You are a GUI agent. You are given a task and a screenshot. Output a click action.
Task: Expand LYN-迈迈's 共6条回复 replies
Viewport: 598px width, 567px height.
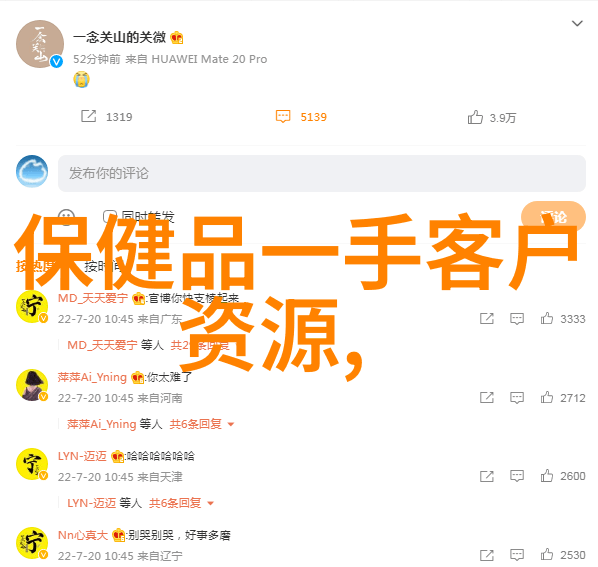tap(181, 503)
